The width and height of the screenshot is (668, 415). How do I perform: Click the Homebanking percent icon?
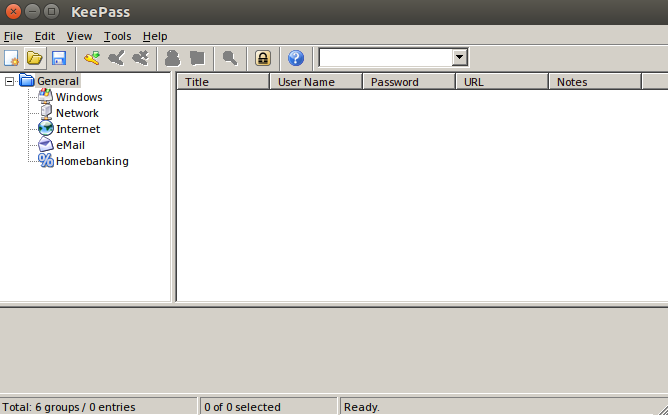(x=46, y=161)
